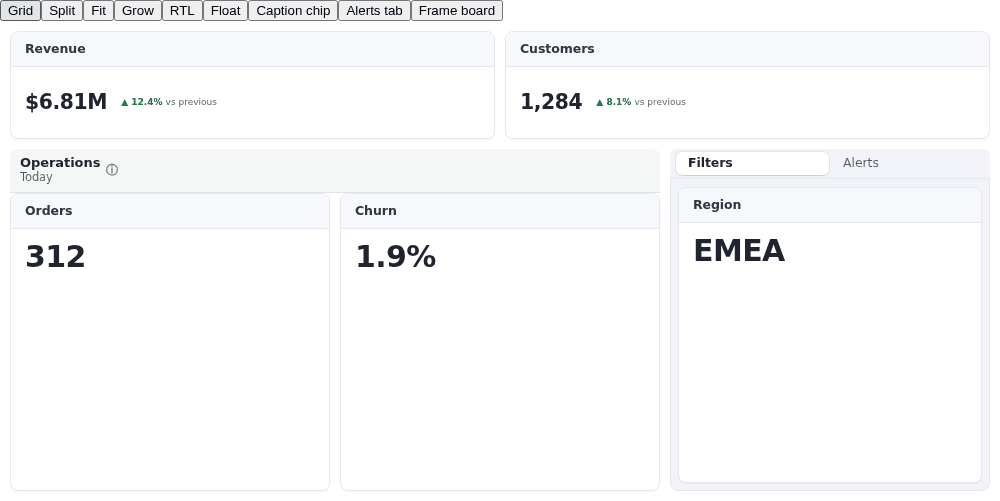
Task: Choose the Grow button
Action: 138,11
